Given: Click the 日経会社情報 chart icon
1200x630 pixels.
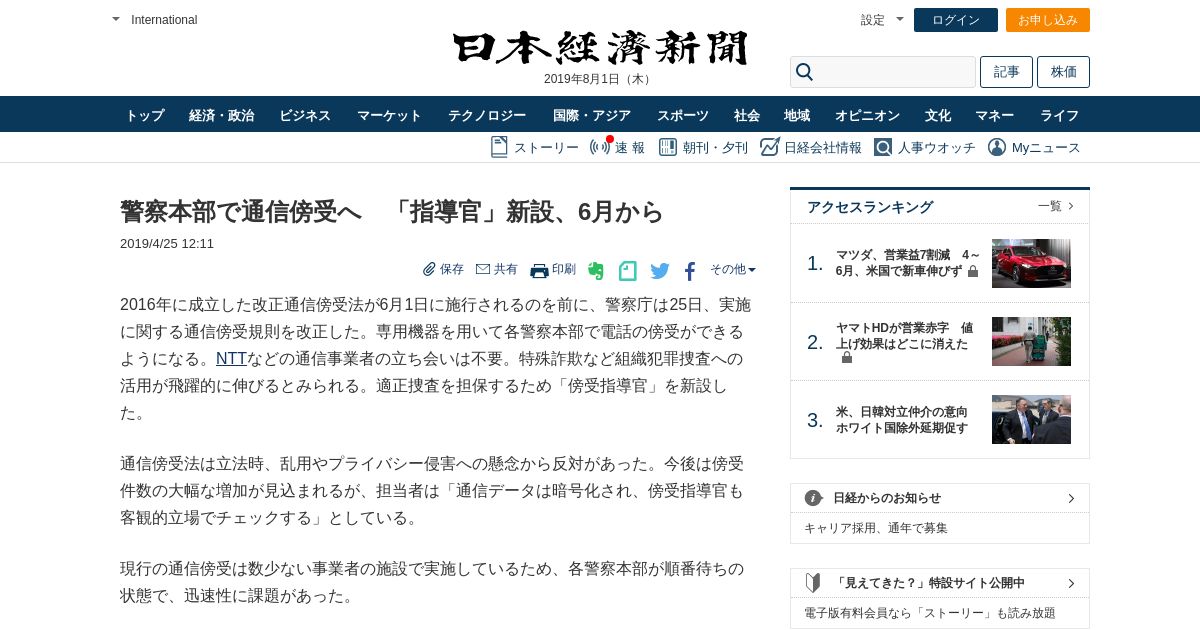Looking at the screenshot, I should (x=770, y=147).
